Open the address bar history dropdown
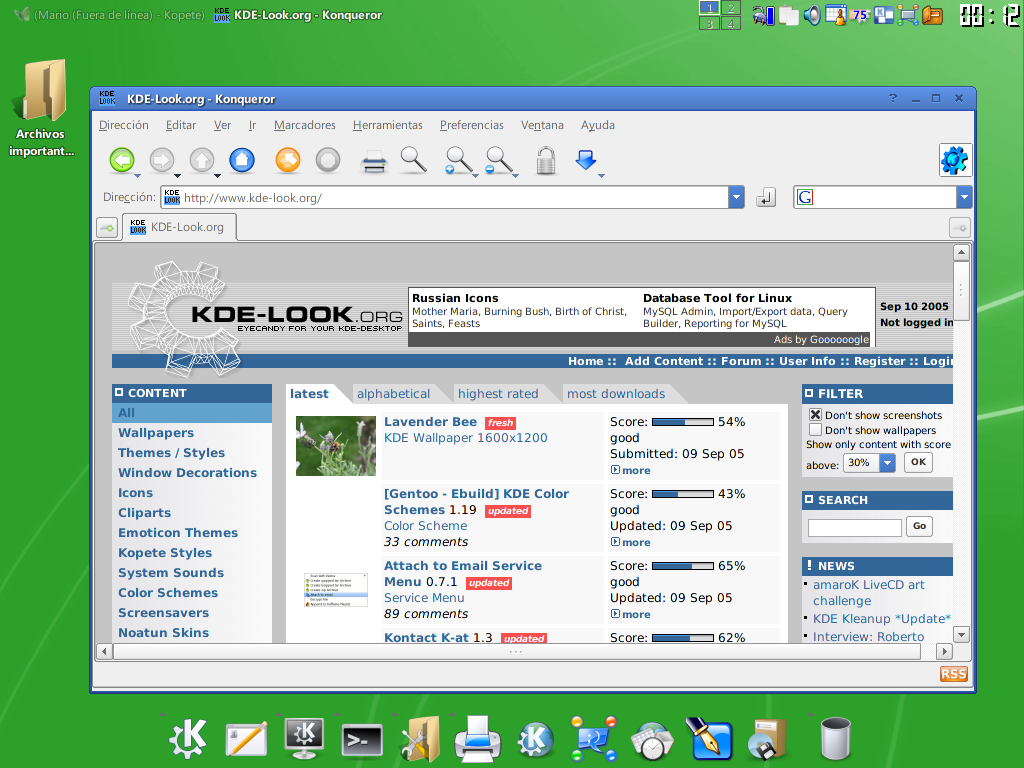Viewport: 1024px width, 768px height. [x=737, y=197]
